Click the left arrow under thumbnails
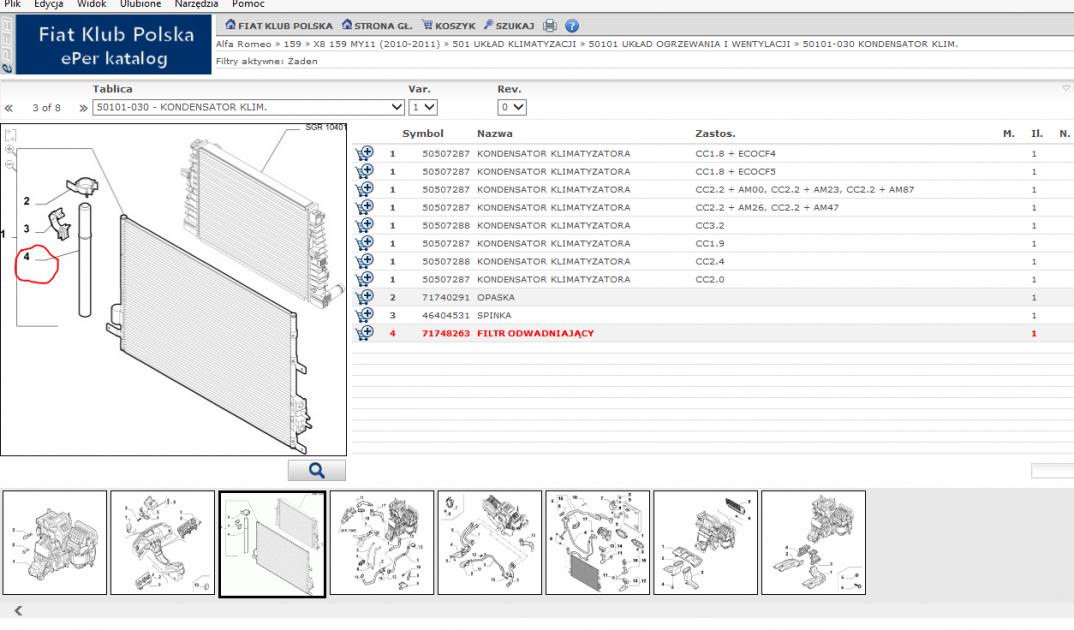Screen dimensions: 1074x630 click(18, 610)
